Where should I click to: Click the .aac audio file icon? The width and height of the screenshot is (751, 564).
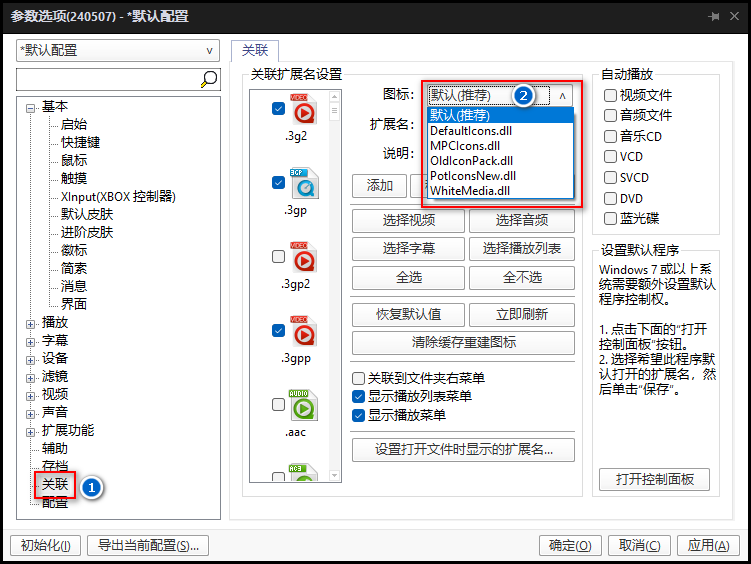[303, 405]
